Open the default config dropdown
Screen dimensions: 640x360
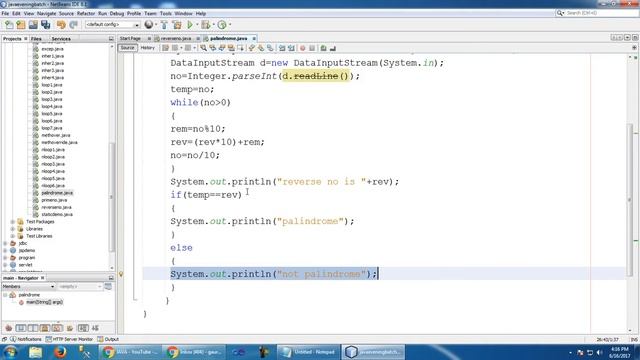point(112,25)
